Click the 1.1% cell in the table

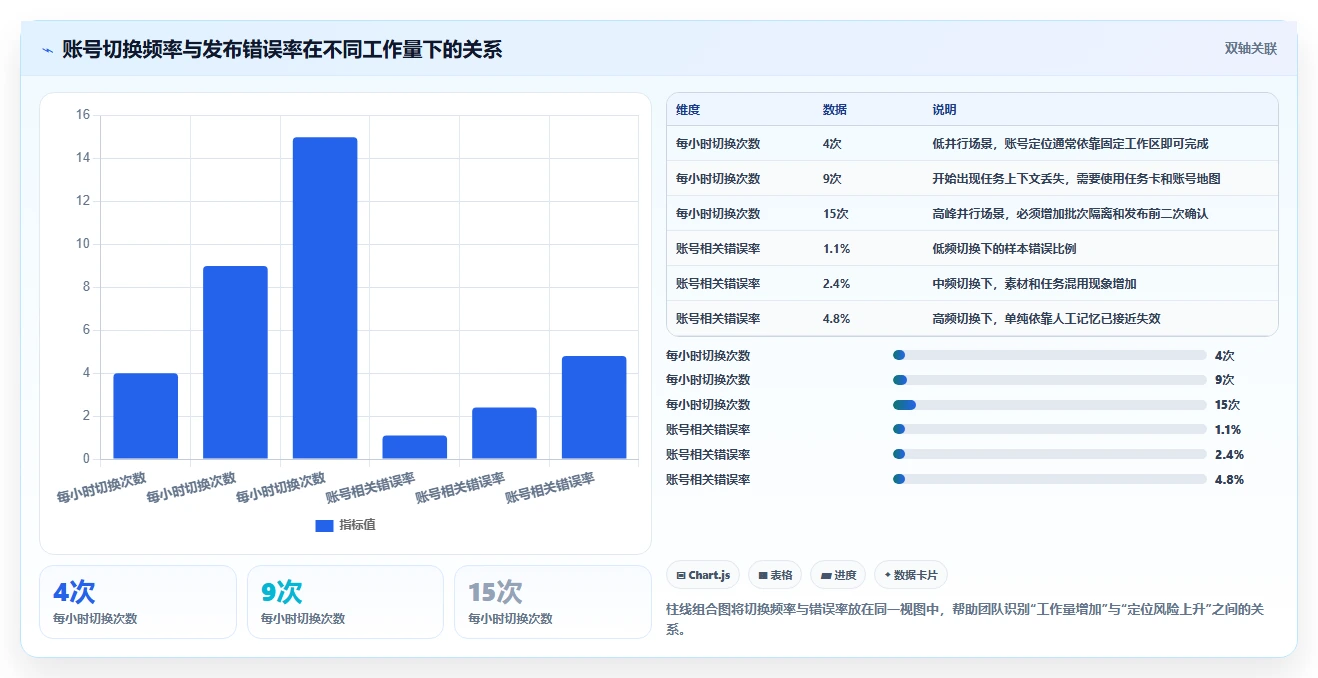(x=836, y=249)
